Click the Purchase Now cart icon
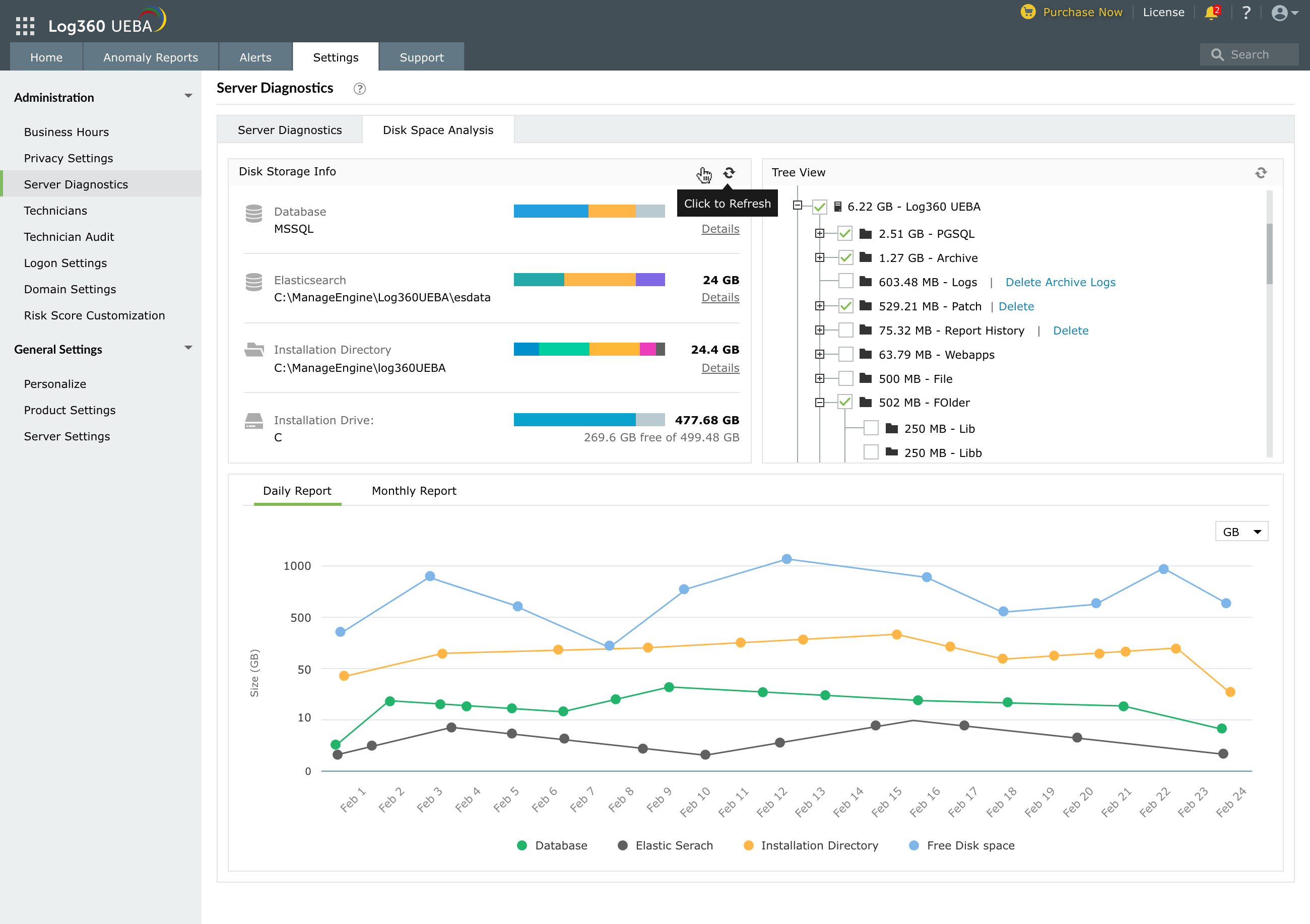1310x924 pixels. (1027, 12)
